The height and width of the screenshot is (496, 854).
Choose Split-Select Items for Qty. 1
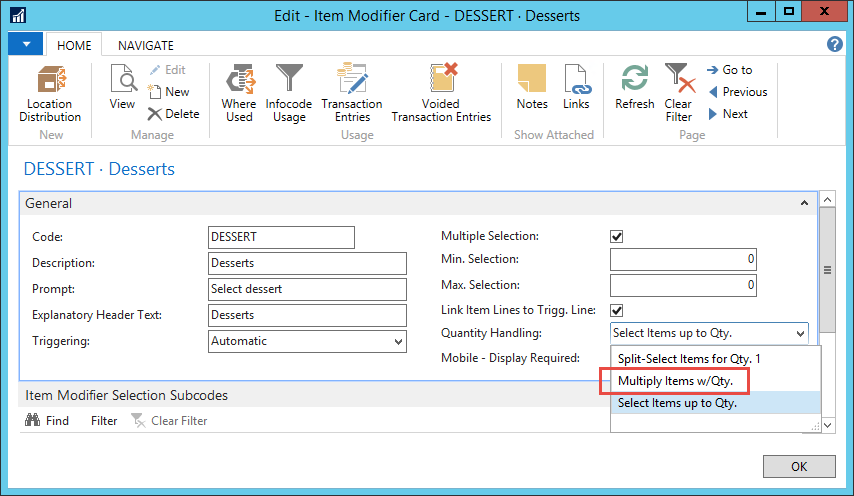pyautogui.click(x=689, y=358)
